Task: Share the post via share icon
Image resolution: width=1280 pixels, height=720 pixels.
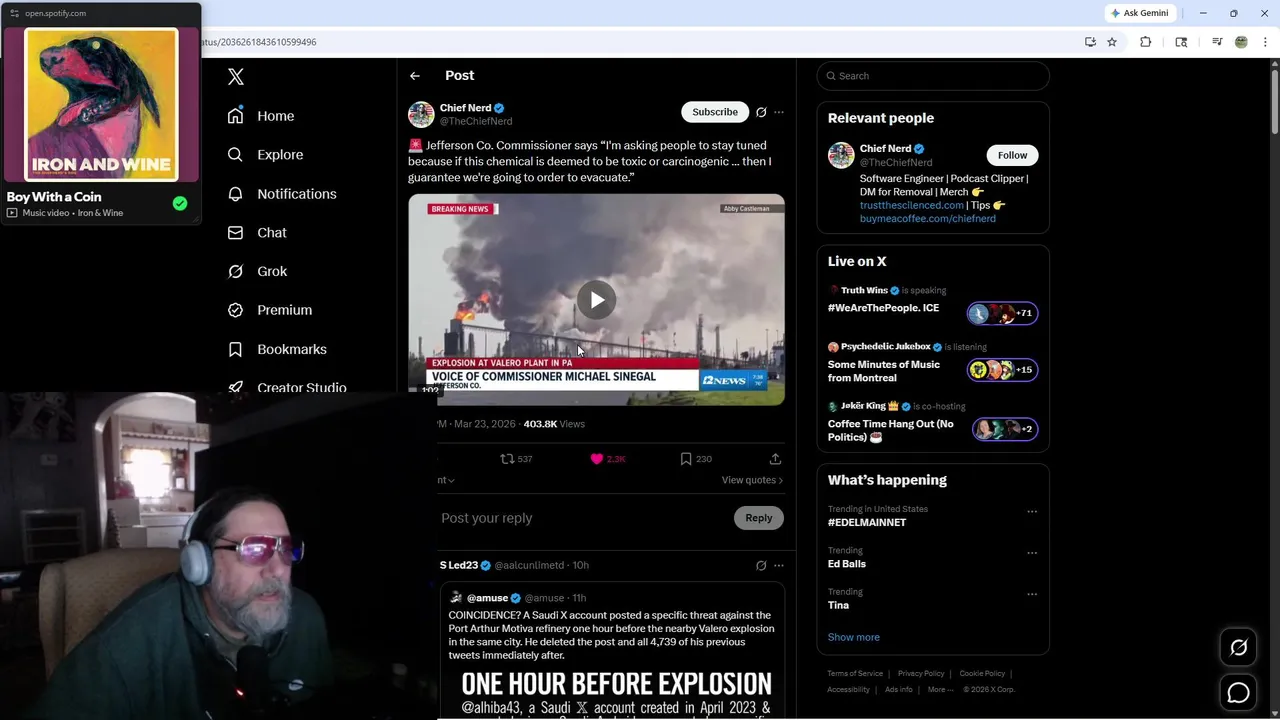Action: (775, 459)
